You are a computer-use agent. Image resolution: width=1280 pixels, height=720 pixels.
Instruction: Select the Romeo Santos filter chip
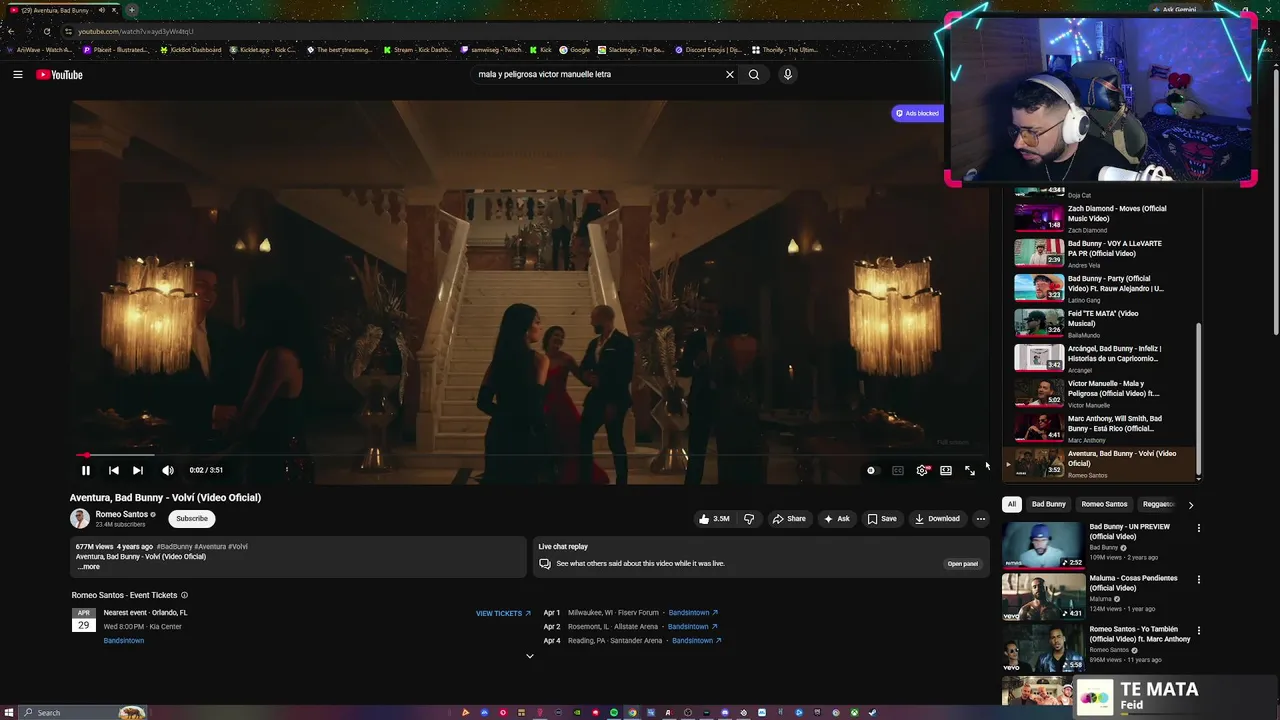(x=1104, y=504)
